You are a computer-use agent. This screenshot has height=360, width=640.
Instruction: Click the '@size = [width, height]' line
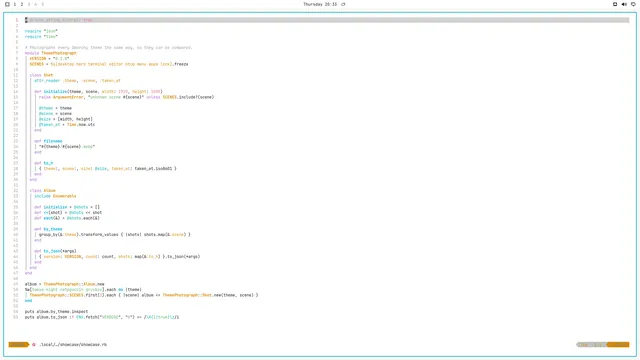66,119
